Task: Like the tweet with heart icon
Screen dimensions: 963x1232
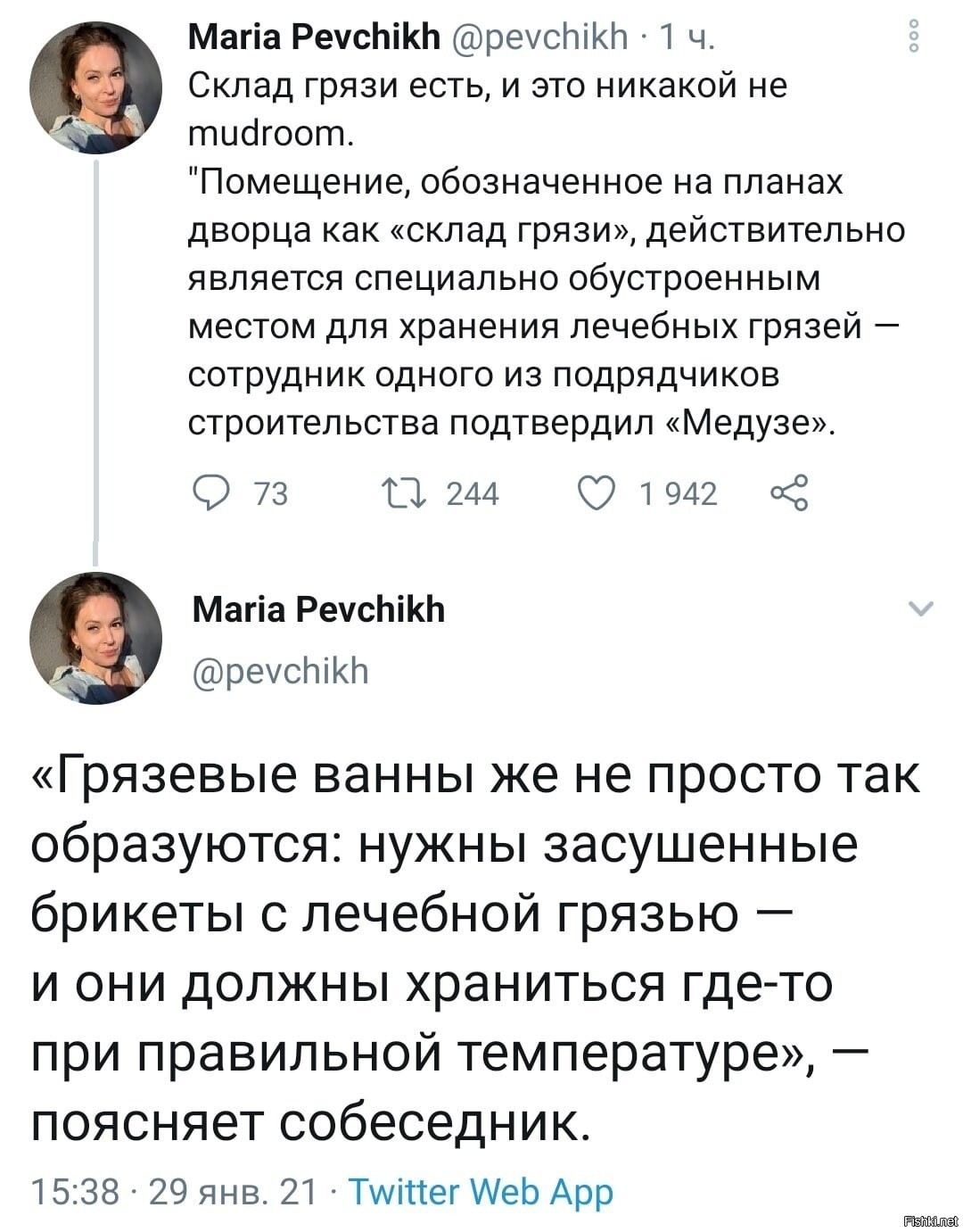Action: (x=596, y=493)
